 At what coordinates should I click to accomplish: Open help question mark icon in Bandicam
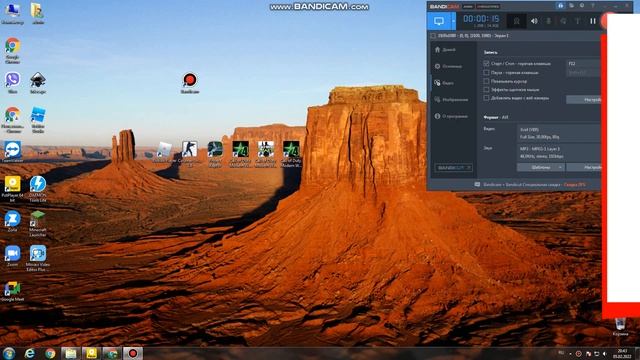[x=593, y=6]
